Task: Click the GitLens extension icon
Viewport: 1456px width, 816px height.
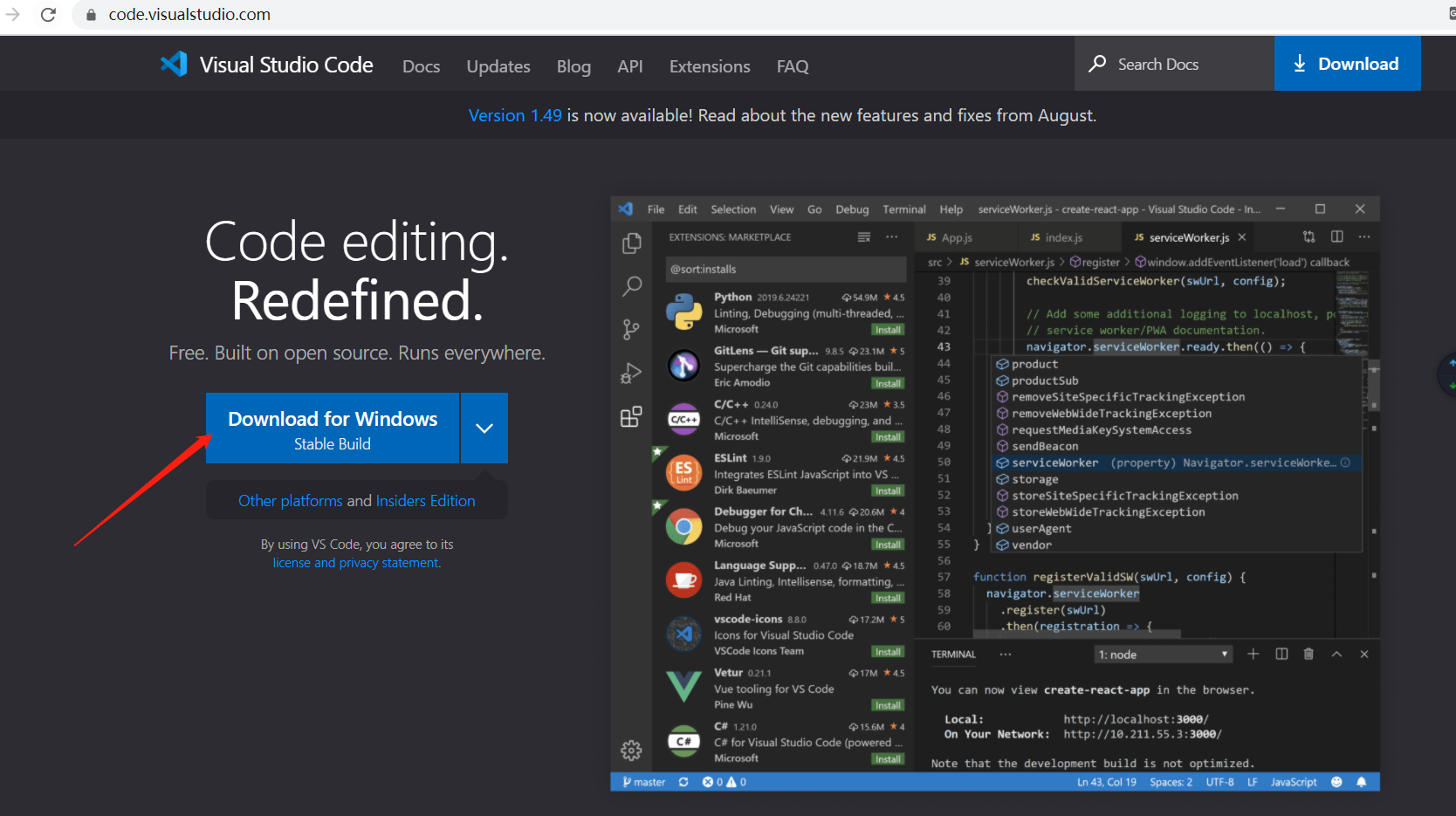Action: [684, 366]
